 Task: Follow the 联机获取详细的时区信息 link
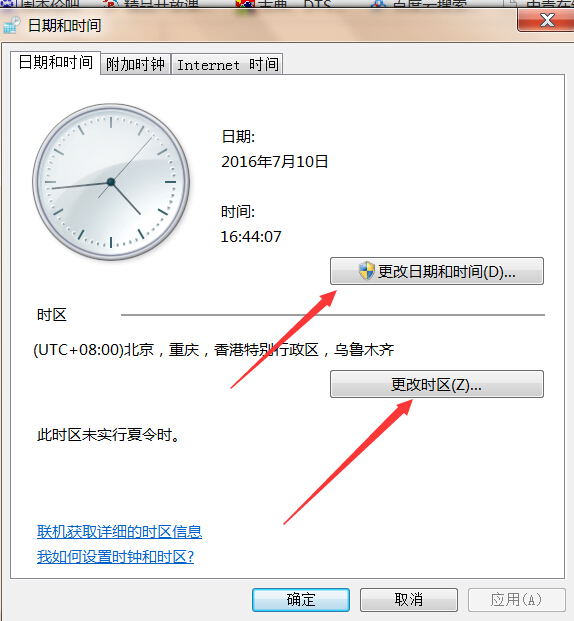click(x=120, y=531)
